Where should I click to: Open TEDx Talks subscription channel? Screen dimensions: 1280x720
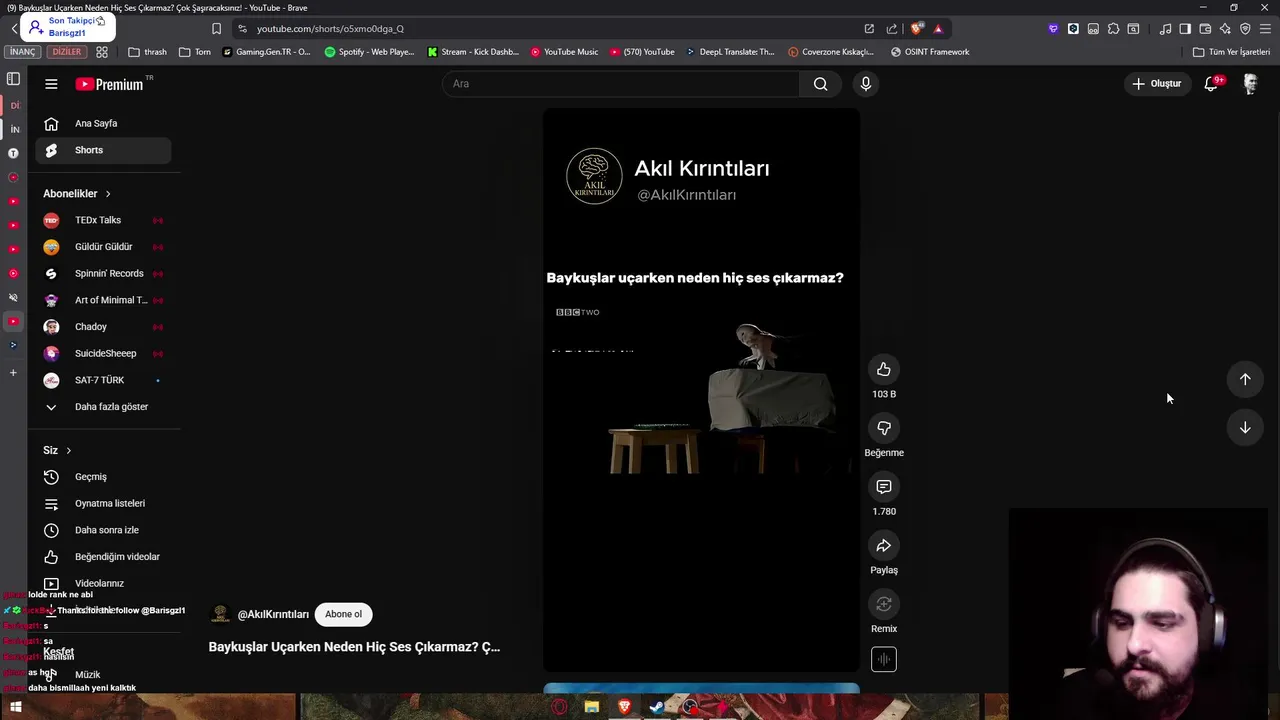[103, 220]
